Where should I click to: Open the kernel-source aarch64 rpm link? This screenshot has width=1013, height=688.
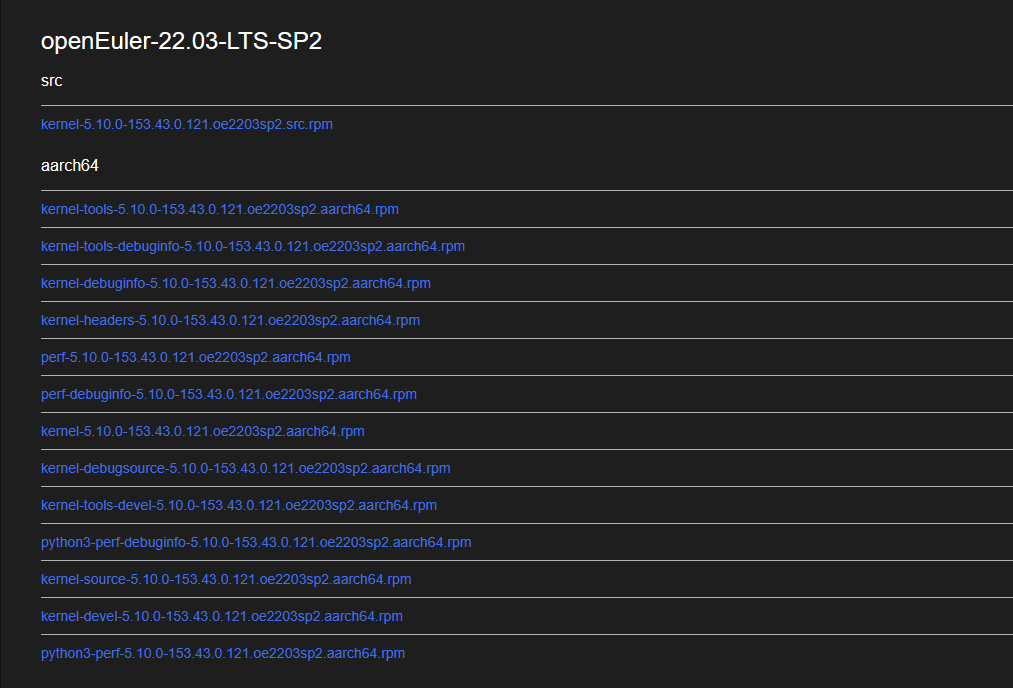[x=225, y=580]
